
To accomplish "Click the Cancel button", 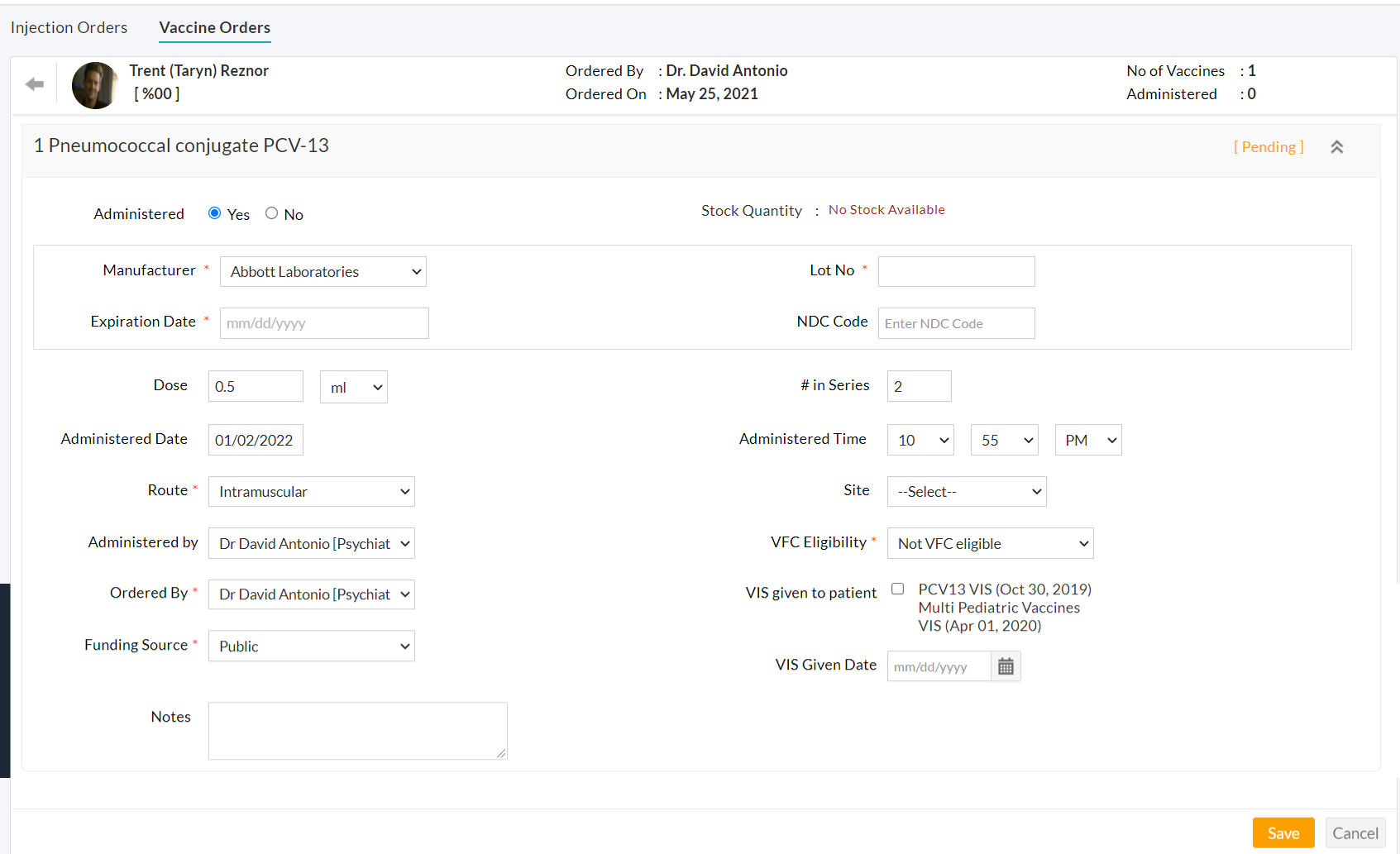I will (x=1355, y=833).
